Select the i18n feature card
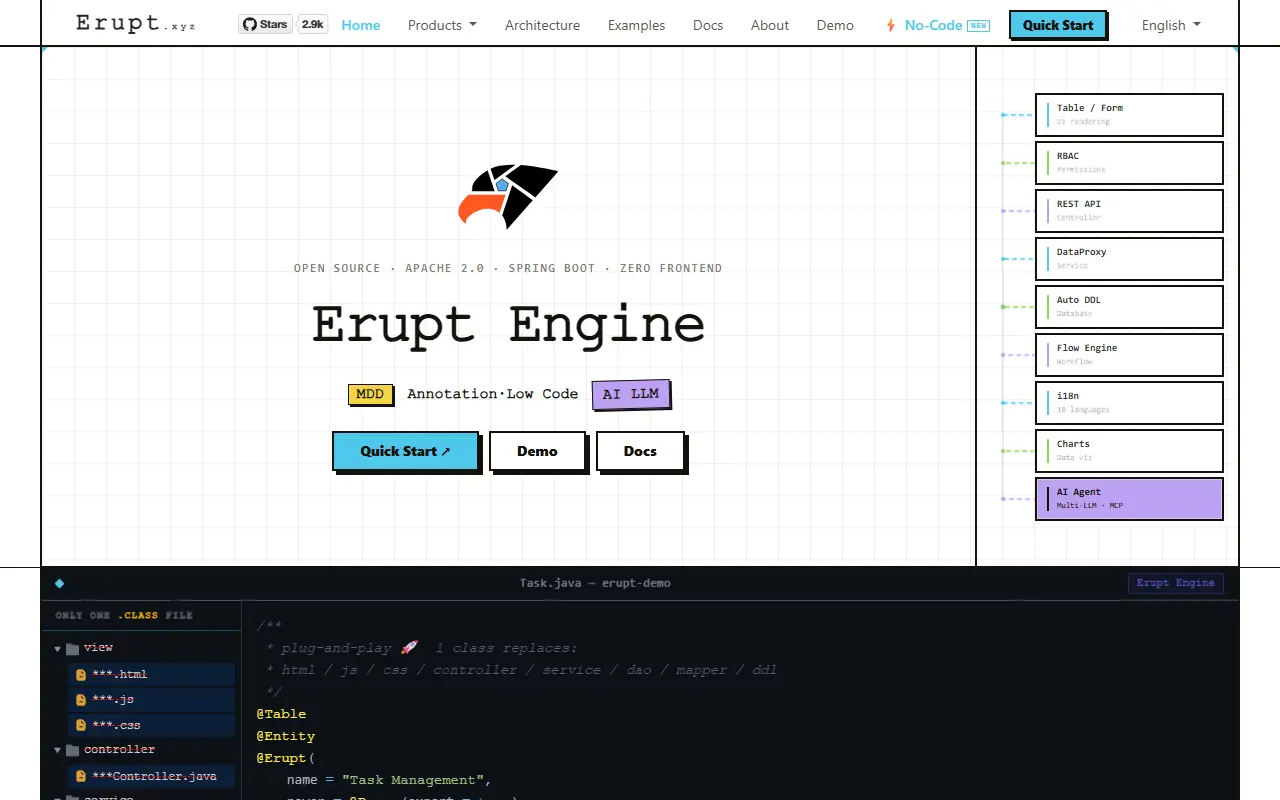 [1129, 403]
